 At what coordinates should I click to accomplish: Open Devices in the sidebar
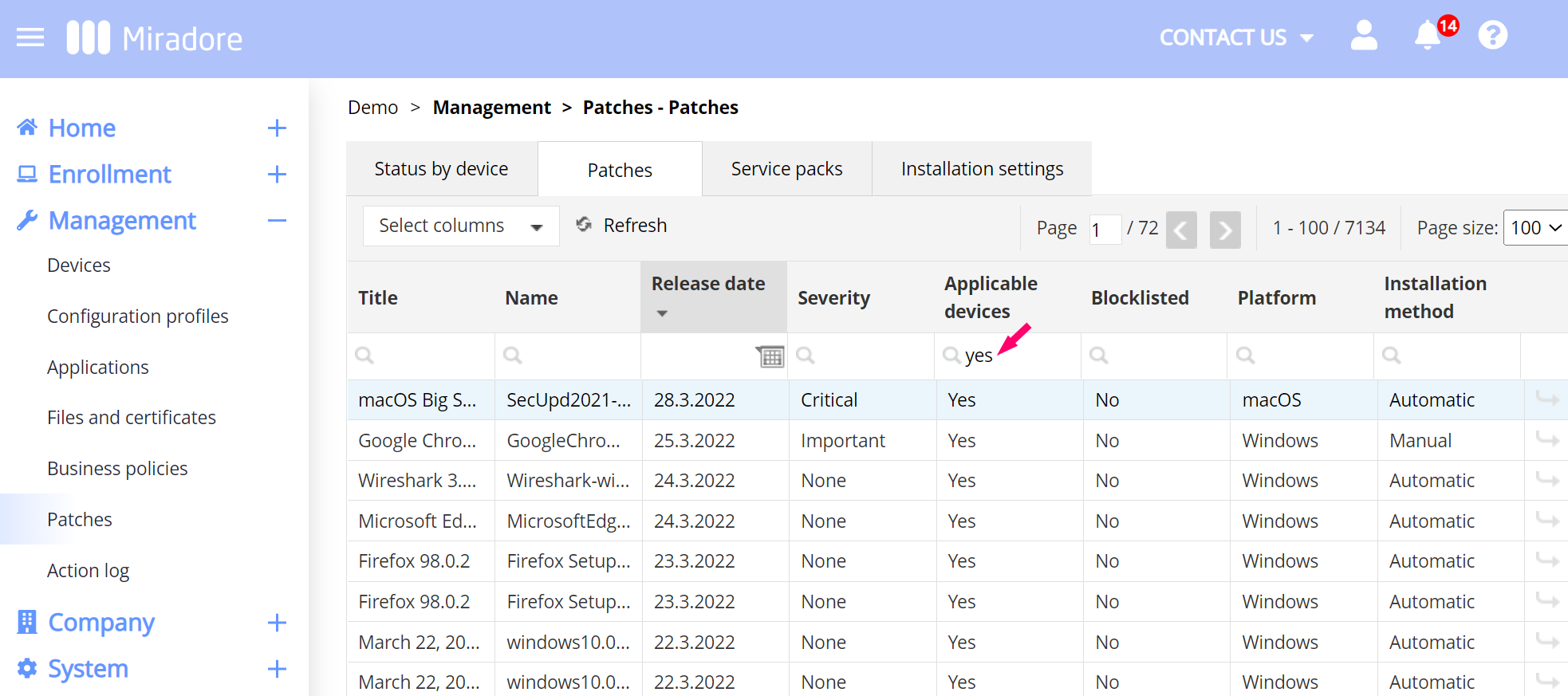(x=79, y=265)
